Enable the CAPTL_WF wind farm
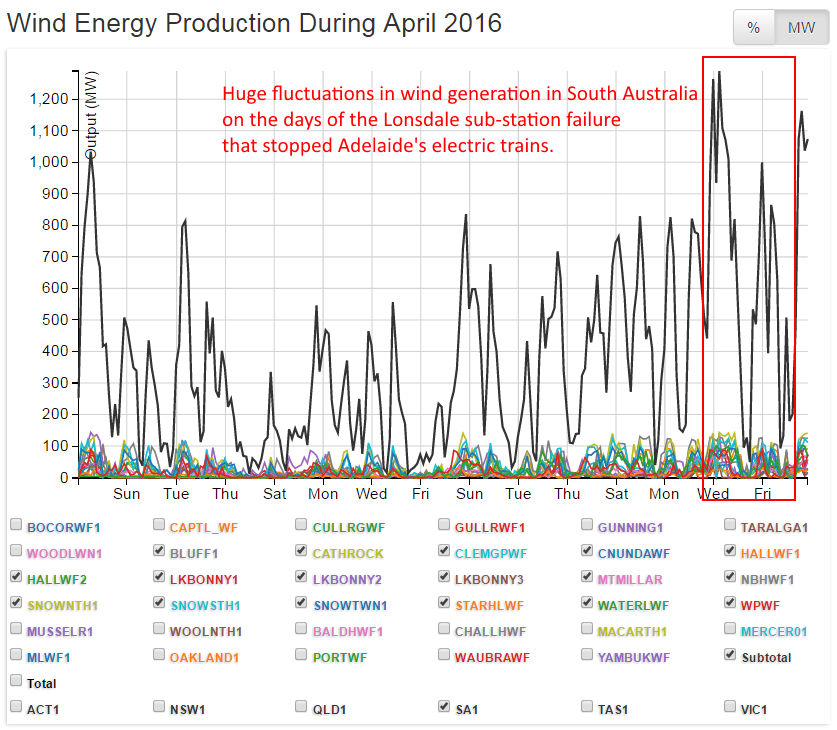Viewport: 837px width, 730px height. [158, 523]
